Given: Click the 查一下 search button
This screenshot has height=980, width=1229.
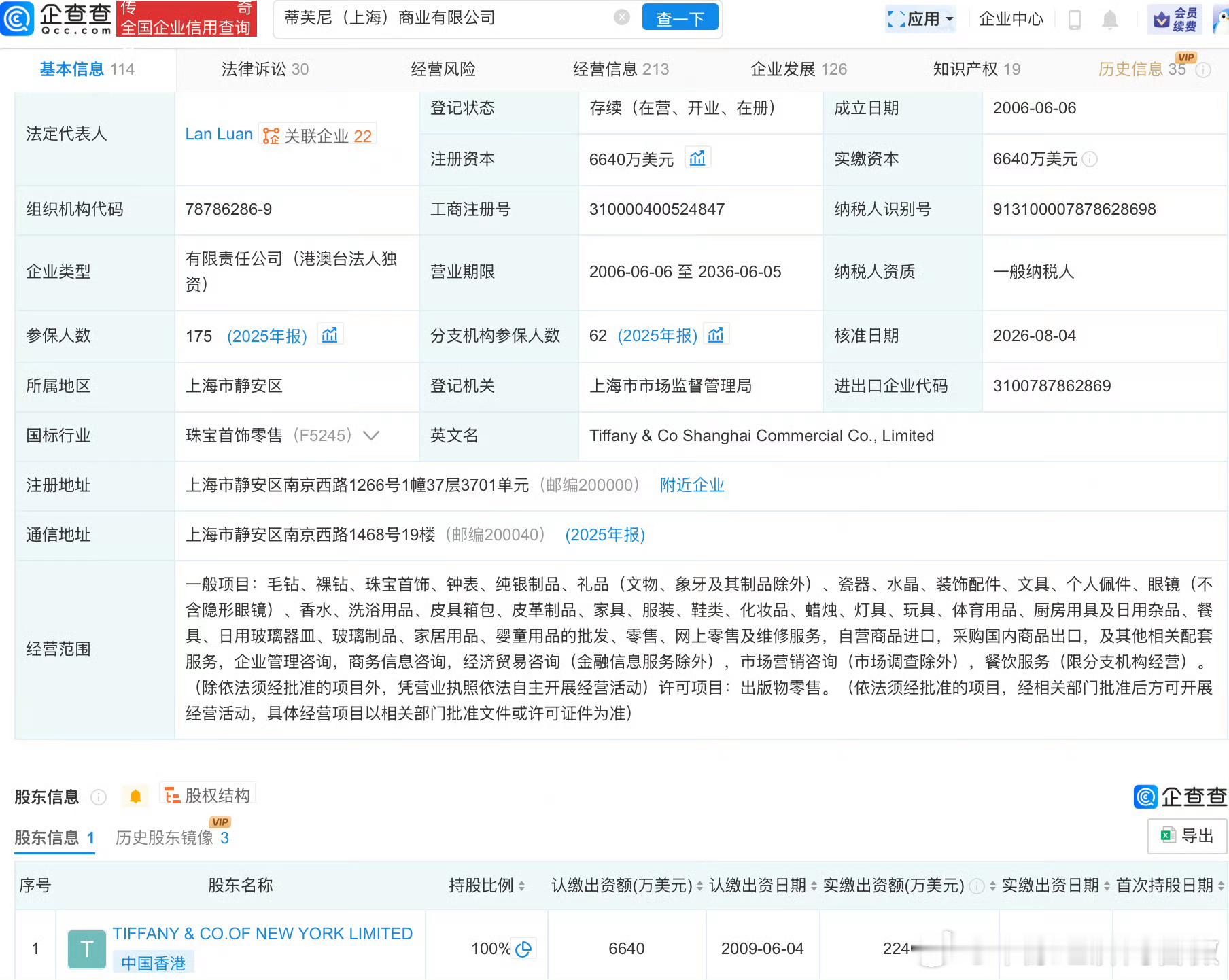Looking at the screenshot, I should tap(680, 18).
